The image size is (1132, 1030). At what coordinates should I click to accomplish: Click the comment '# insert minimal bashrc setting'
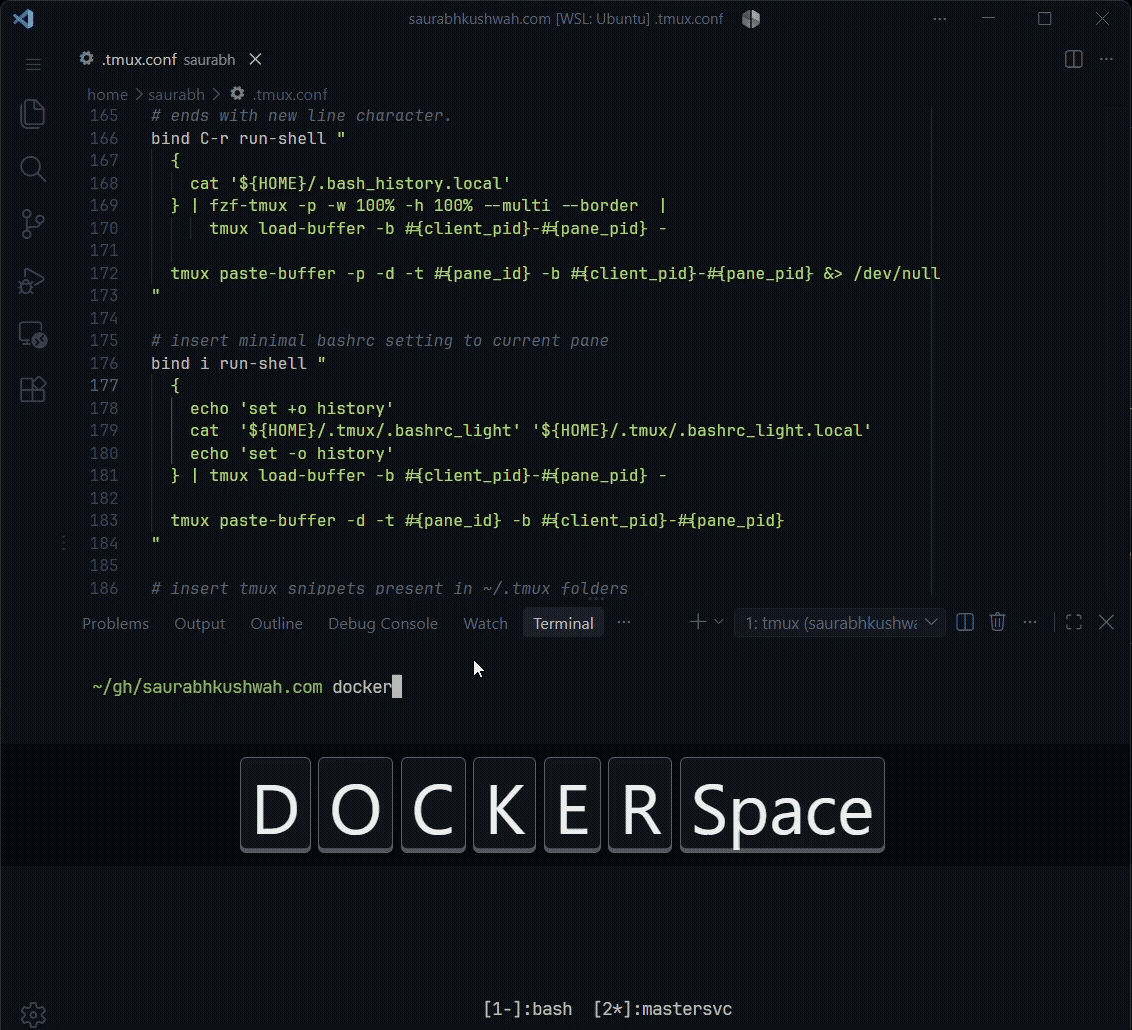coord(380,341)
